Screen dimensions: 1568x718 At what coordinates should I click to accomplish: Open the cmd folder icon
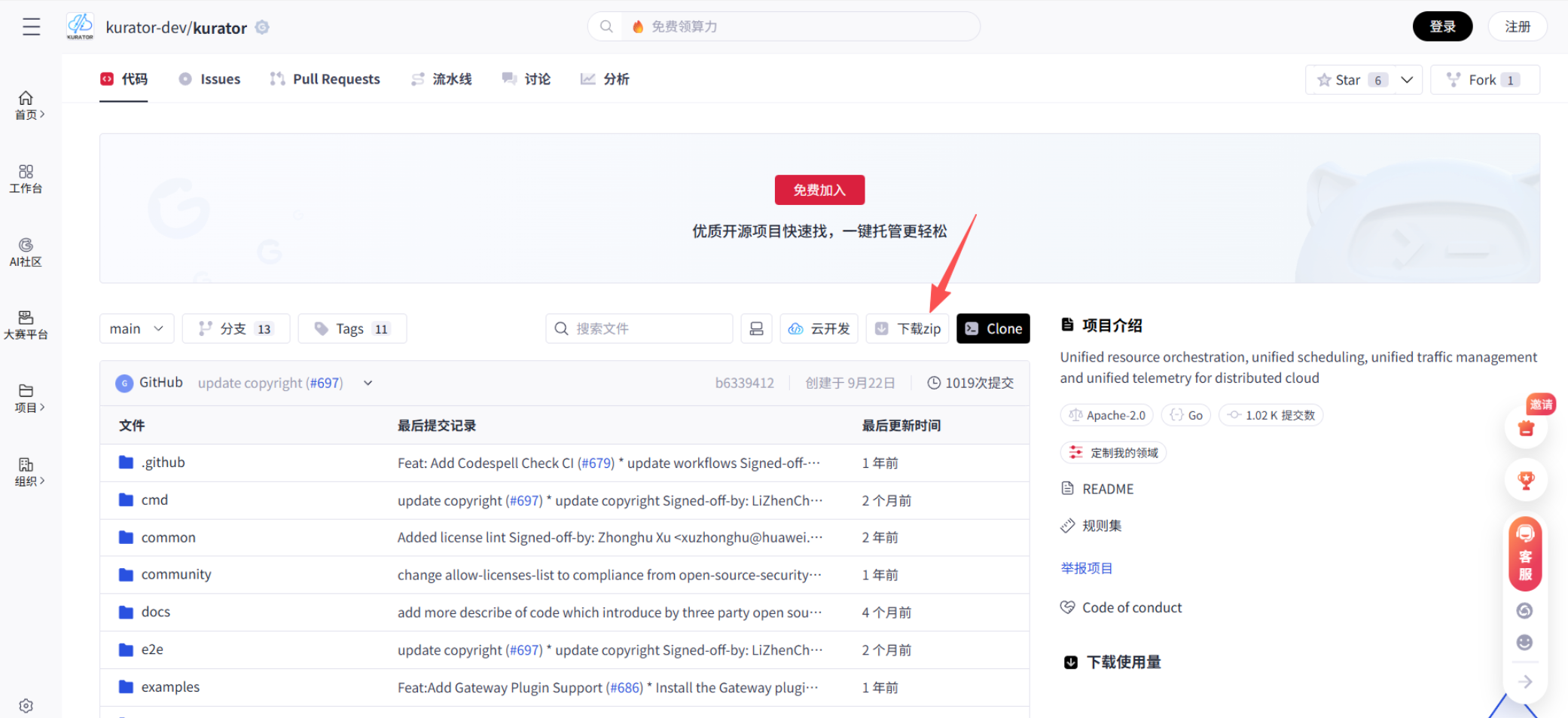[126, 500]
